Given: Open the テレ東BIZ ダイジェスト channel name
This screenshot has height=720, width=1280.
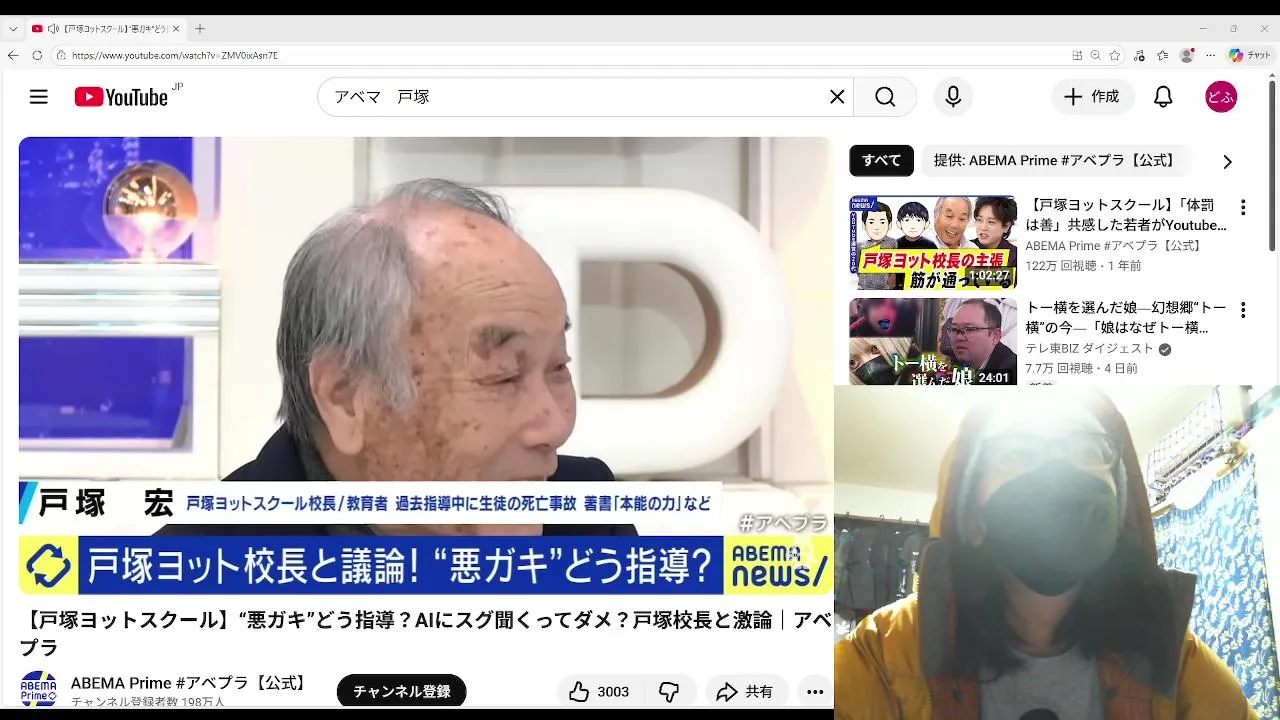Looking at the screenshot, I should pyautogui.click(x=1089, y=349).
